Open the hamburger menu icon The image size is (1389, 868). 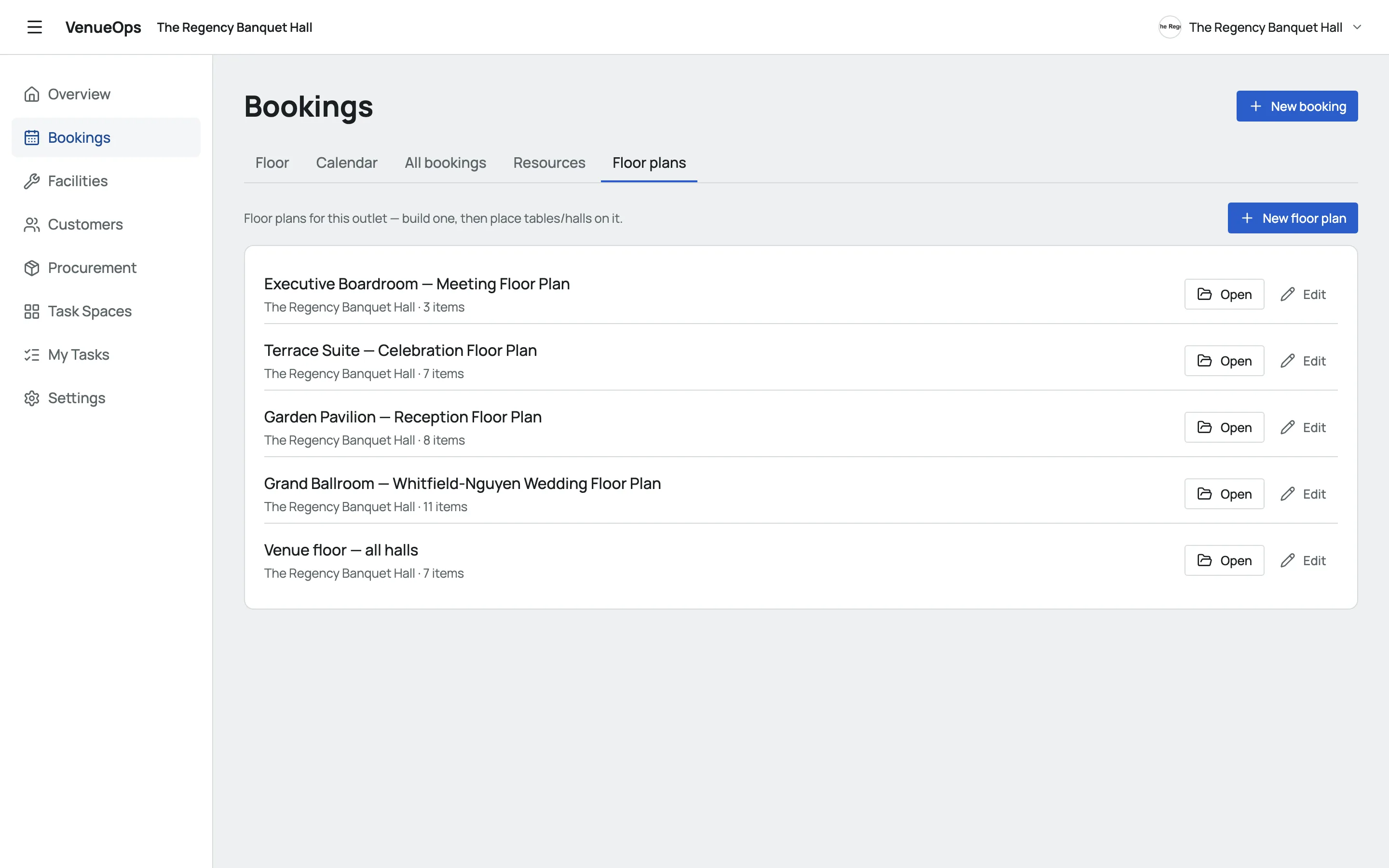[x=34, y=27]
